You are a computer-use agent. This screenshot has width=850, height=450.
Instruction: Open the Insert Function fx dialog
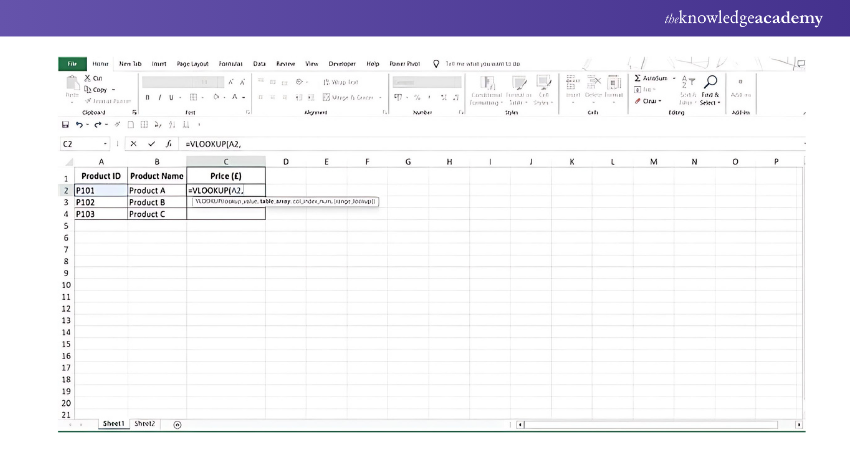tap(169, 144)
